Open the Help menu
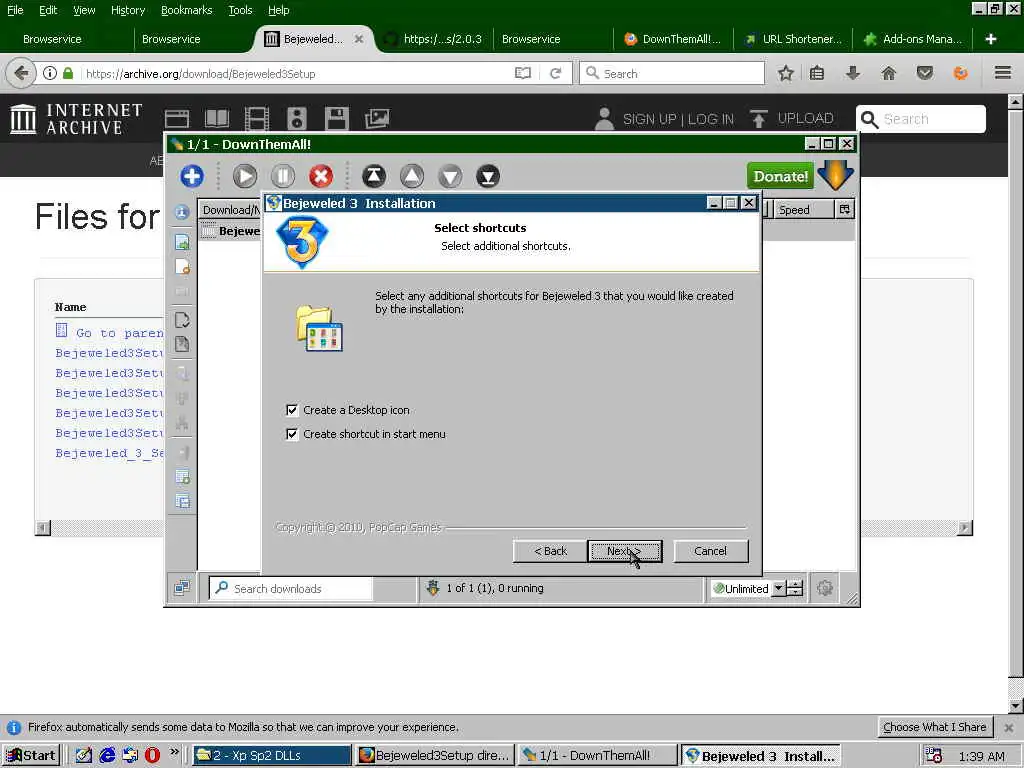The height and width of the screenshot is (768, 1024). [x=278, y=10]
